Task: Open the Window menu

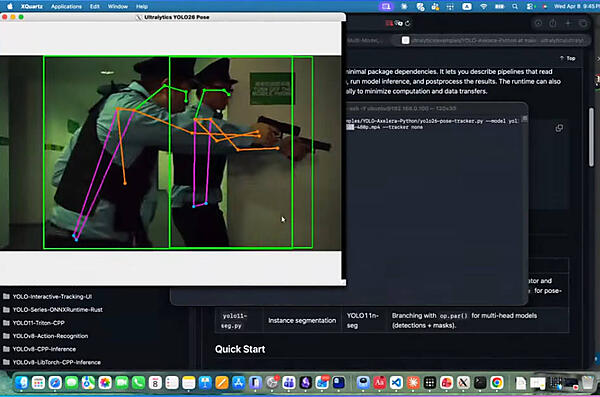Action: [117, 7]
